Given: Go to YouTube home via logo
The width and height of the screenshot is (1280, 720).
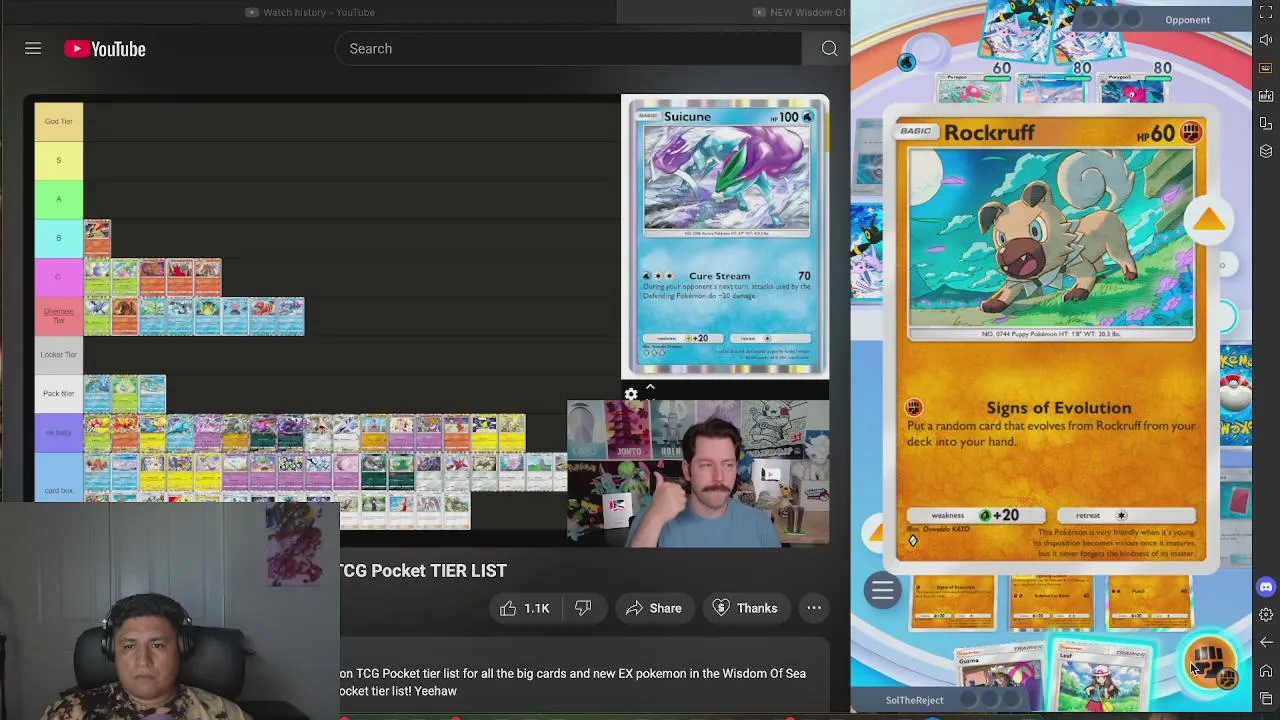Looking at the screenshot, I should [105, 48].
